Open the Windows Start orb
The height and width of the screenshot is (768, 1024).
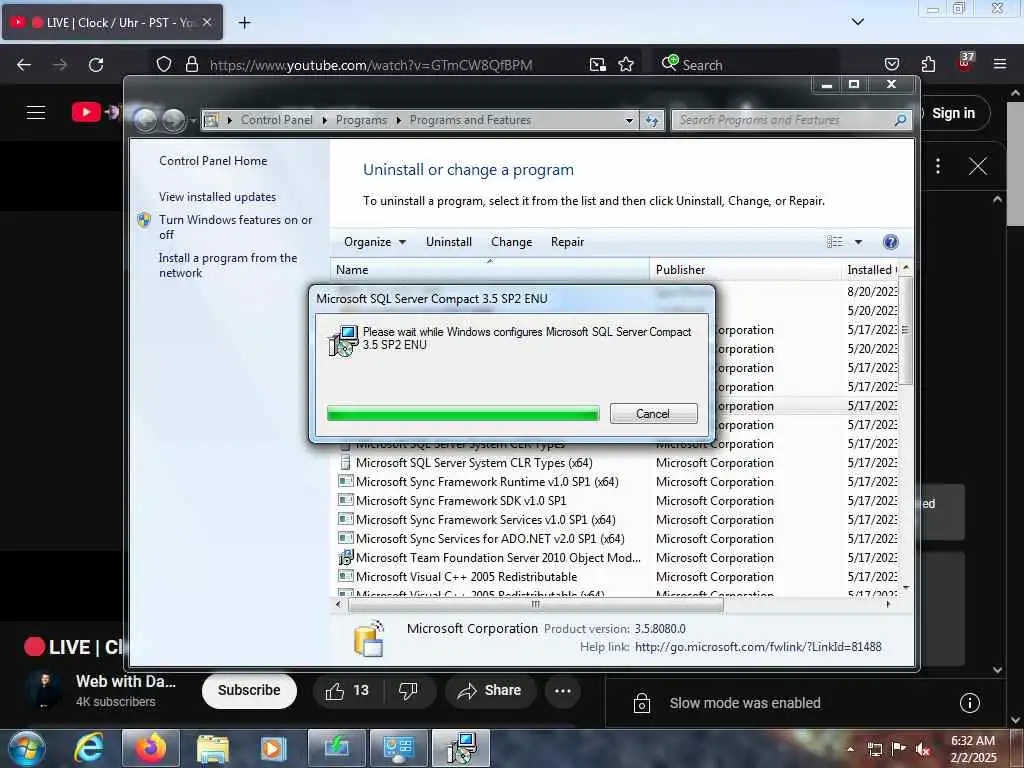27,748
